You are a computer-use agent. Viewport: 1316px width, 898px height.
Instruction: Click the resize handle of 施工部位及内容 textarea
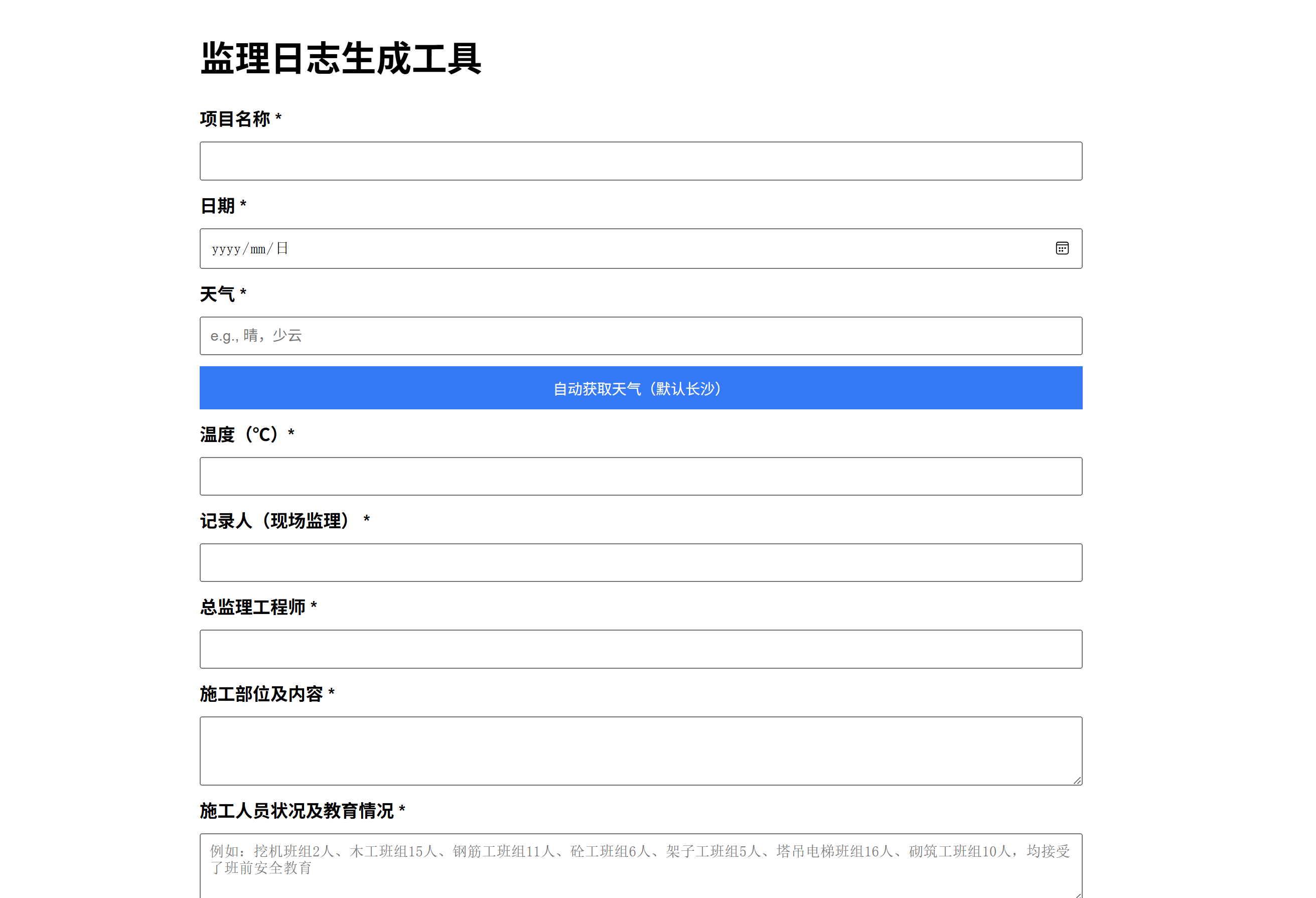coord(1077,780)
